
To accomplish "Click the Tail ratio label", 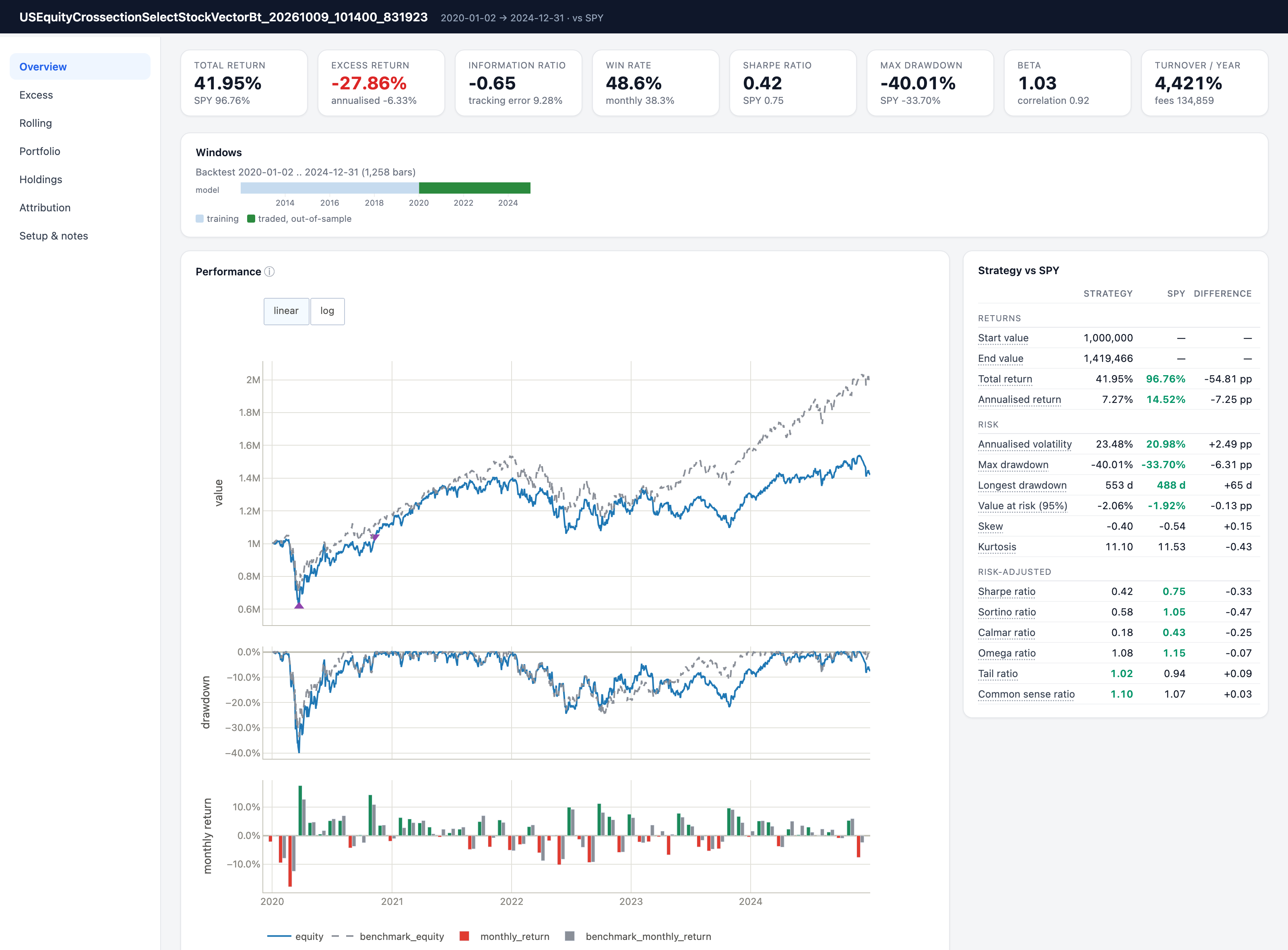I will click(998, 673).
